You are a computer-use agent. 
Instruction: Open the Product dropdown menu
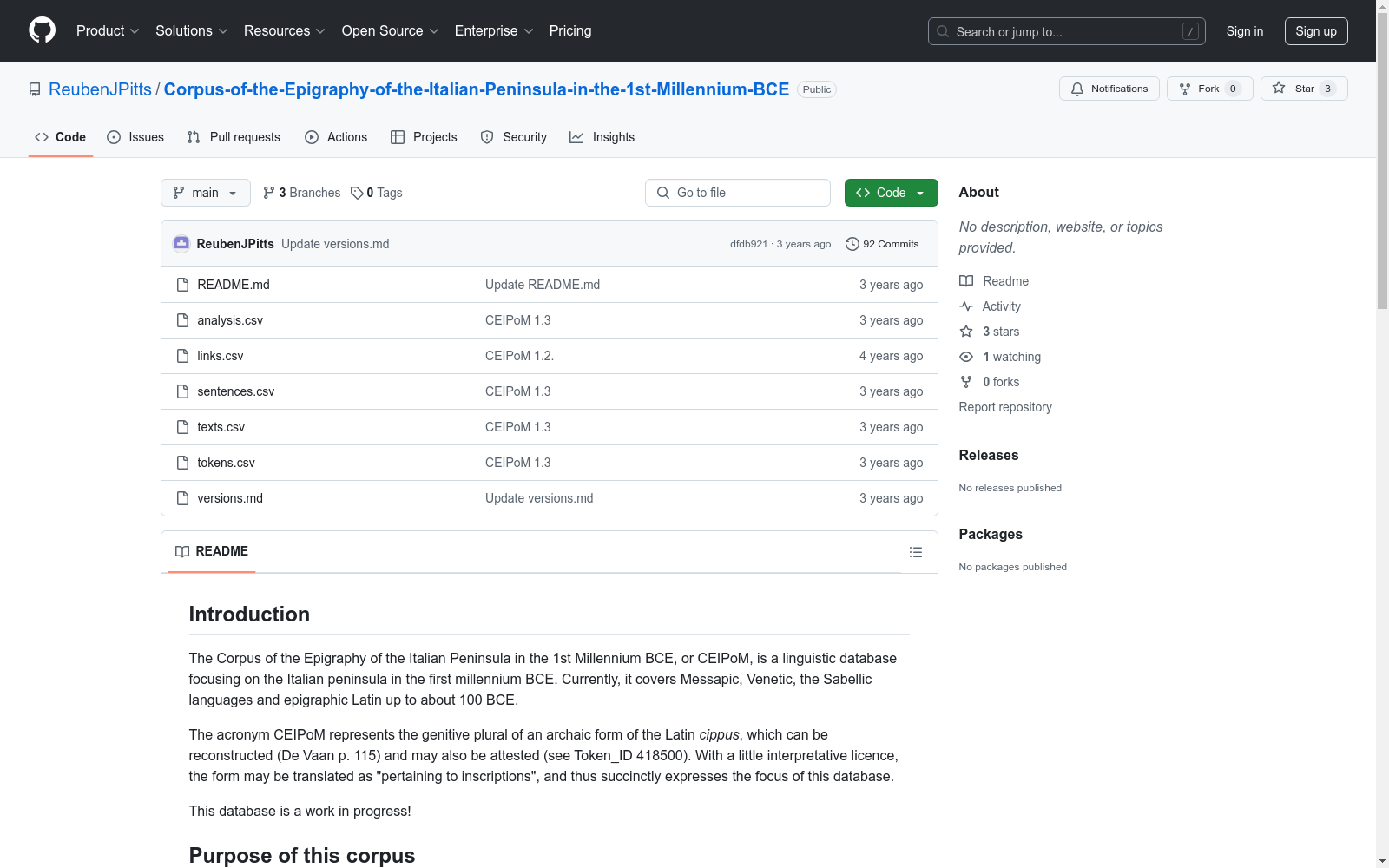coord(108,30)
